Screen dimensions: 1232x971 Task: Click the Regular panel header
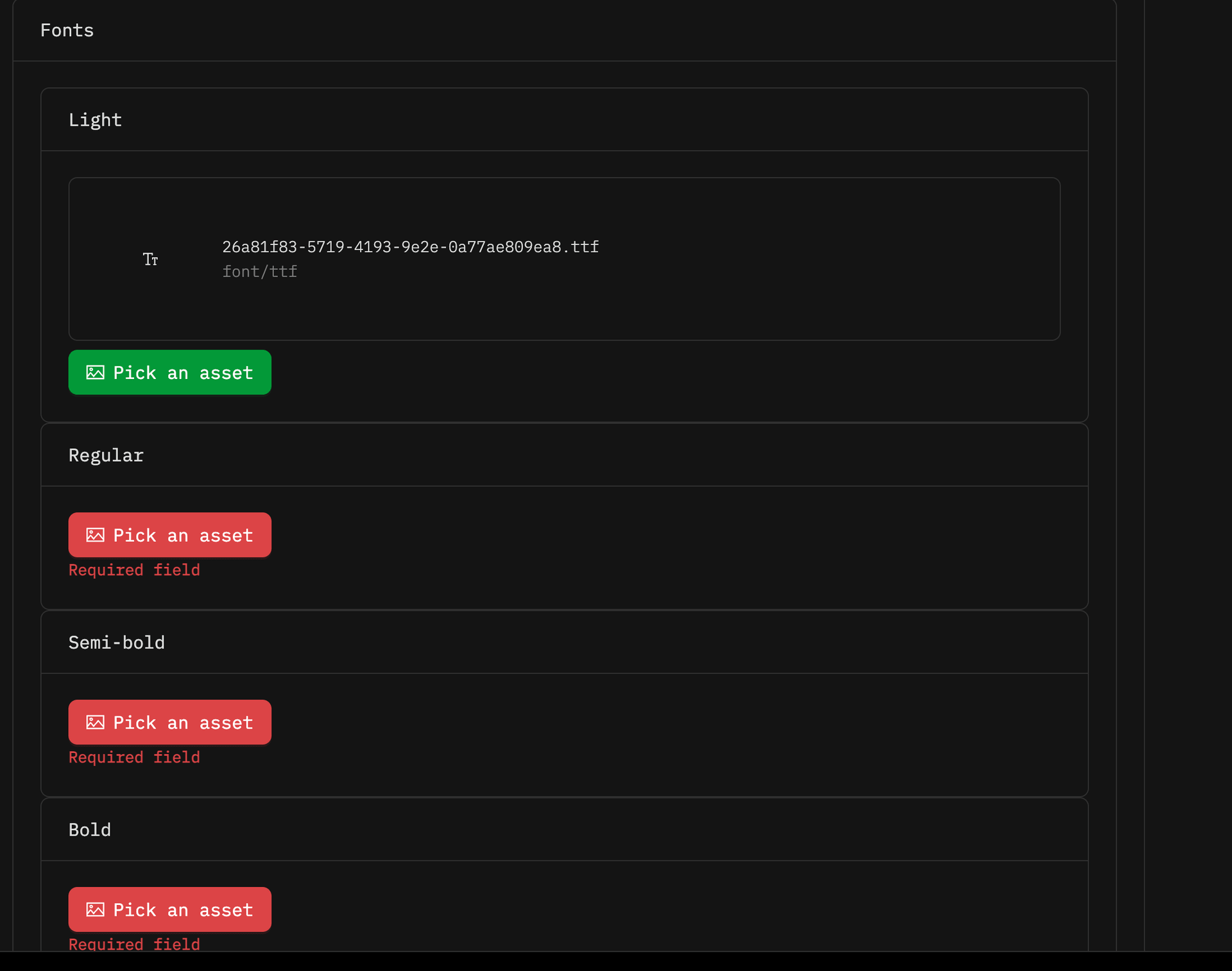click(106, 455)
